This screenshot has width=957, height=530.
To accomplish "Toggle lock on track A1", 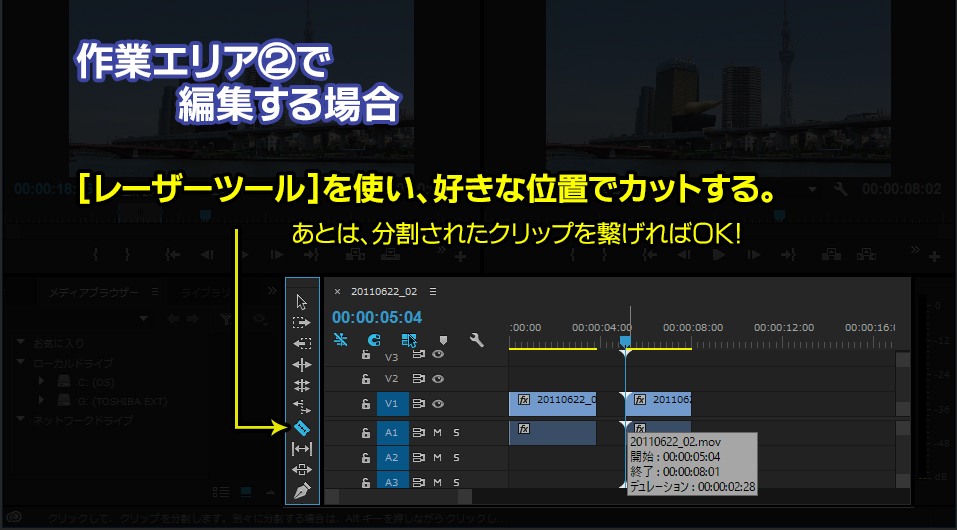I will [x=366, y=433].
